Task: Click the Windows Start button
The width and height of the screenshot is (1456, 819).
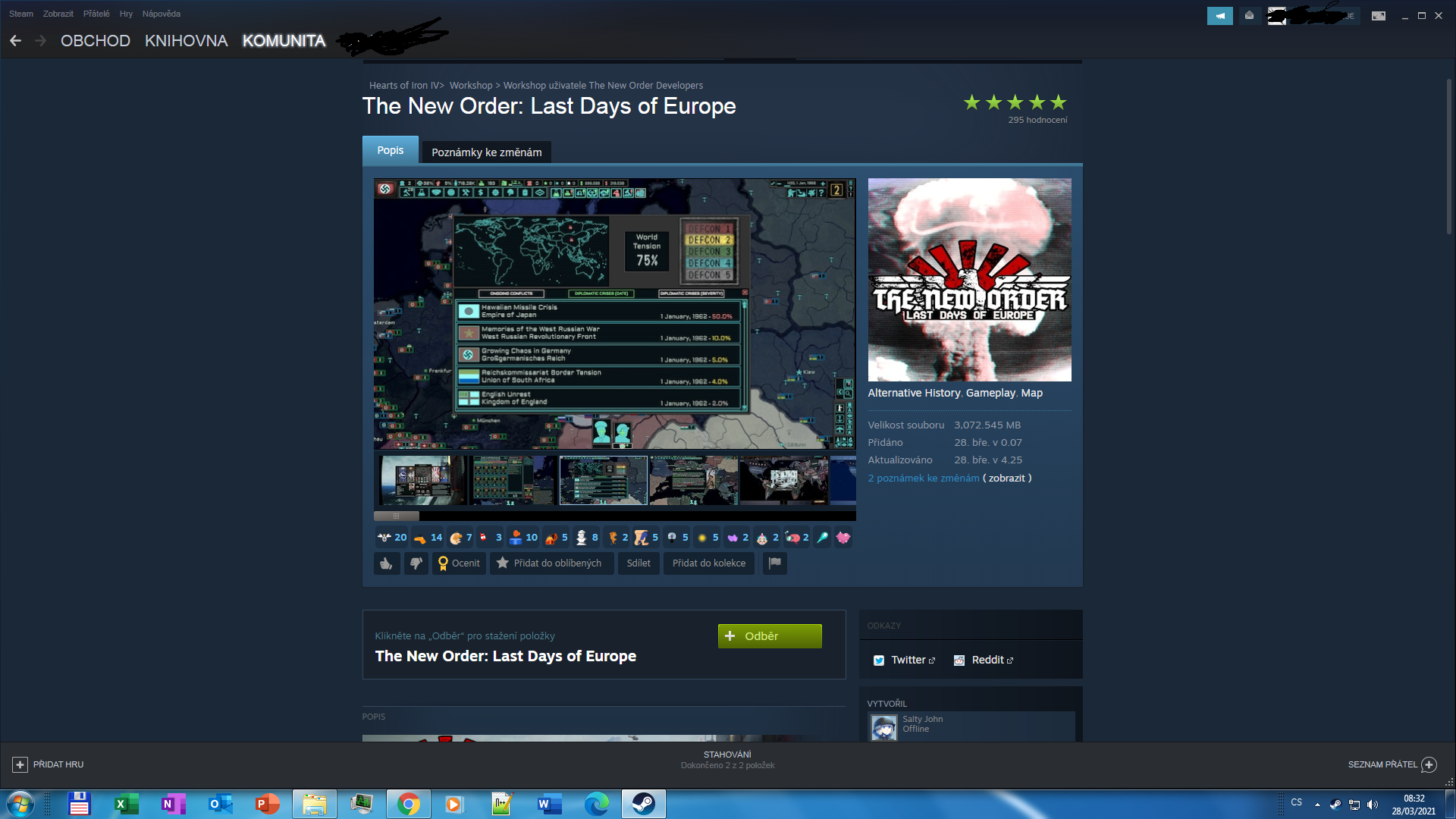Action: click(x=20, y=804)
